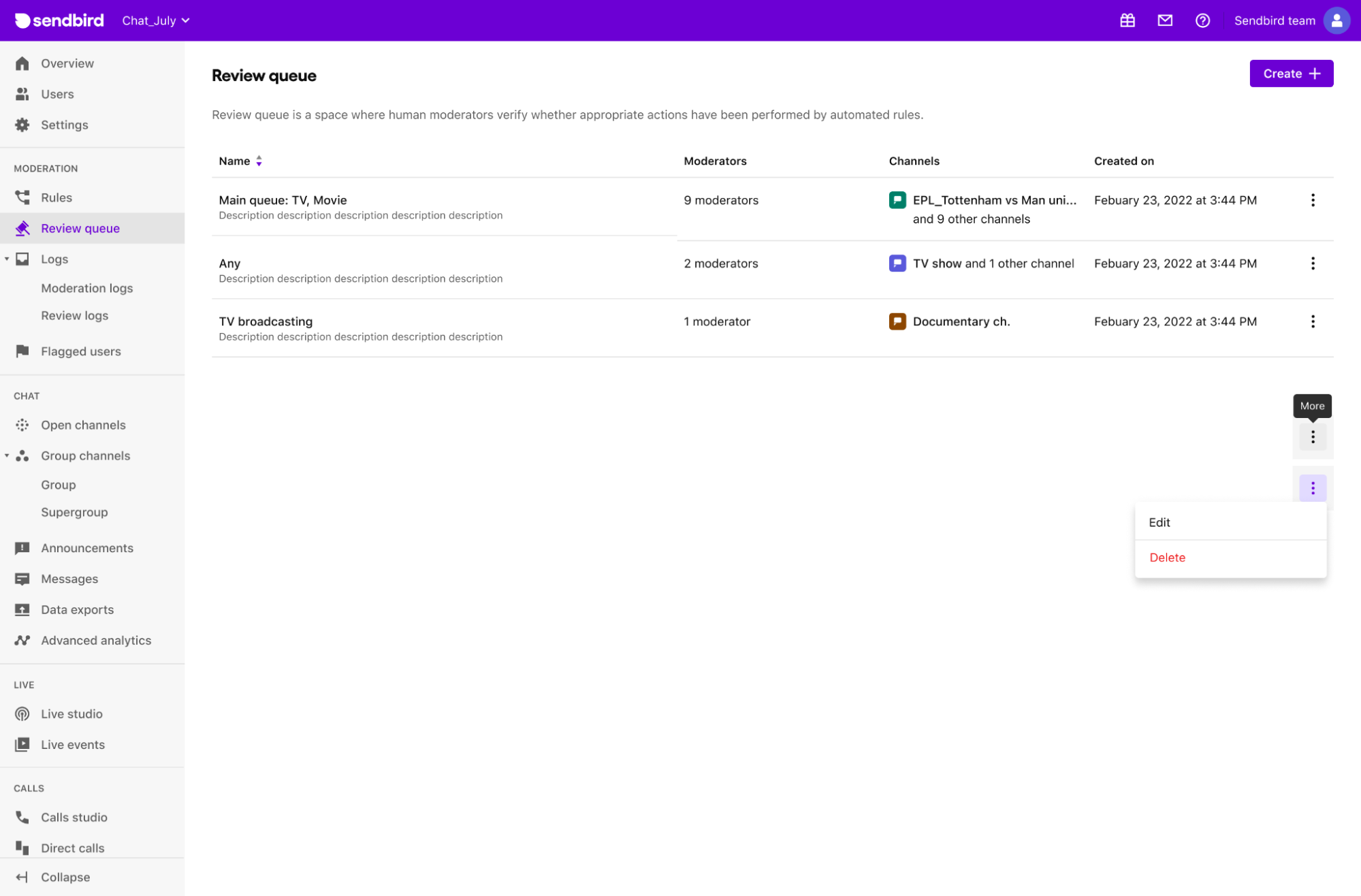Select Edit in the open context menu
Image resolution: width=1361 pixels, height=896 pixels.
click(1159, 522)
